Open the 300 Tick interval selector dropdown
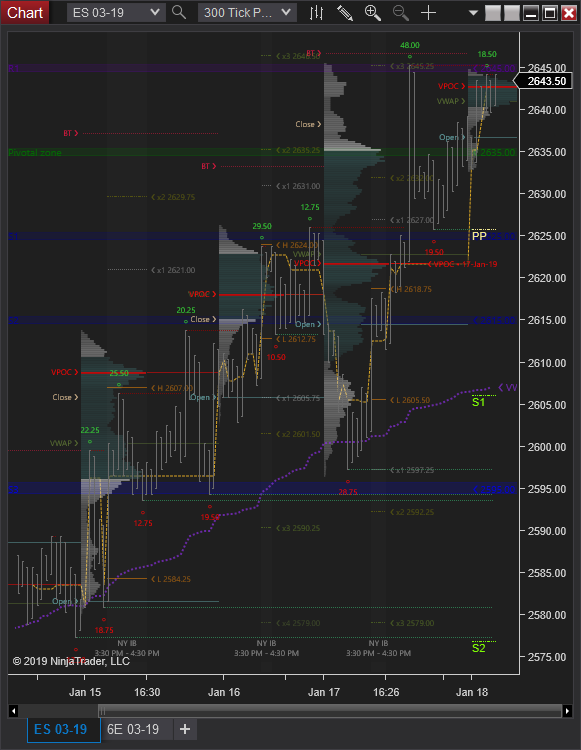 (x=247, y=12)
